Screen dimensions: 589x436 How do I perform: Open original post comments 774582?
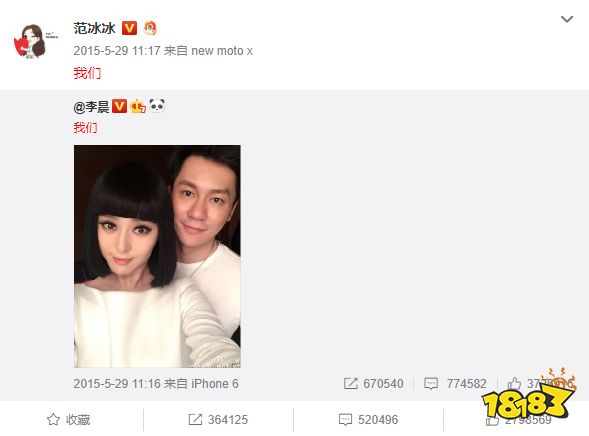455,384
